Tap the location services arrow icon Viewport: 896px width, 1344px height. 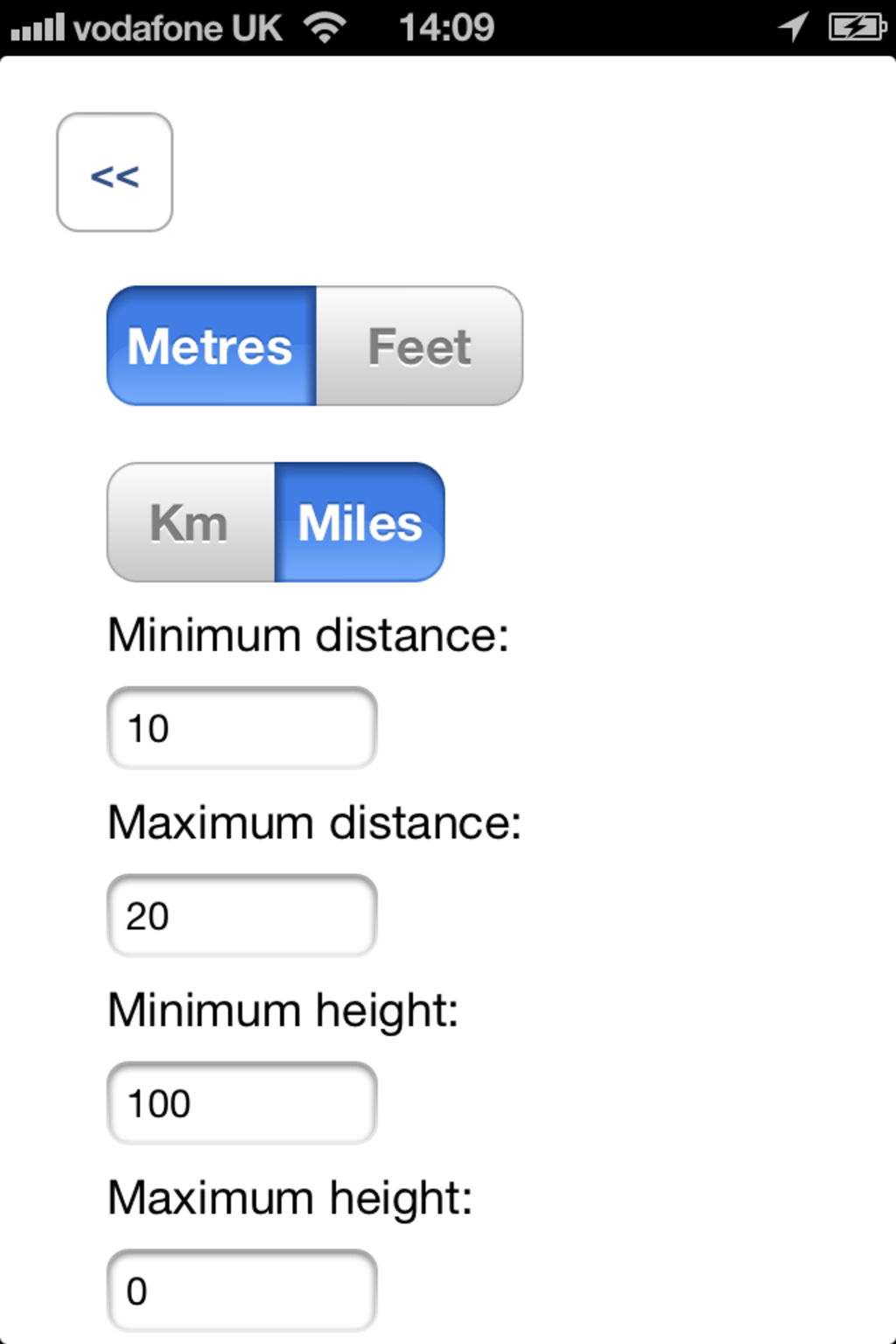[793, 26]
